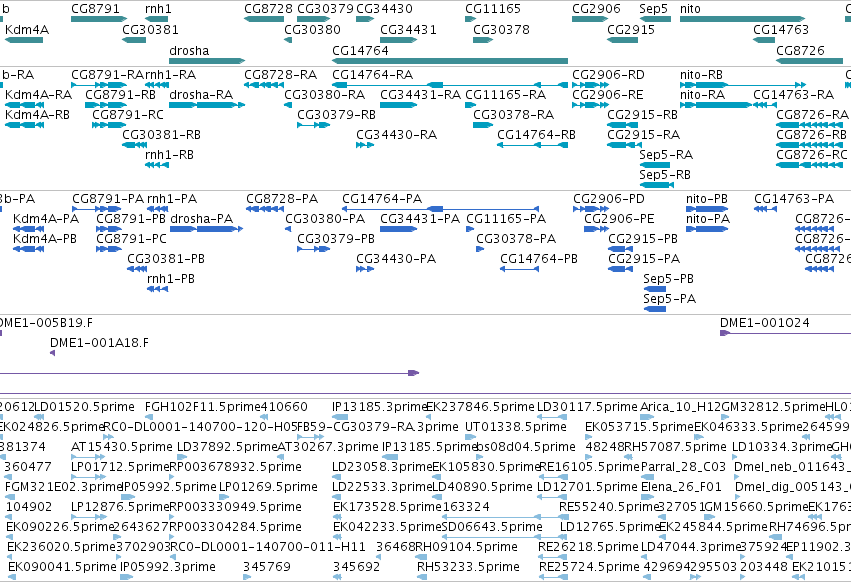Select transcript CG14764-RA

450,85
